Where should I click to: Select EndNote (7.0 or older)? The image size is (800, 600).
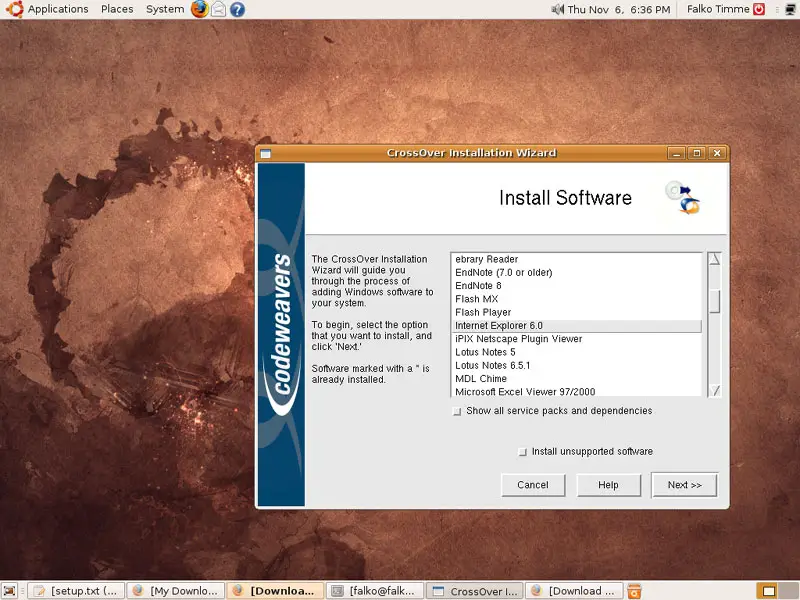[x=577, y=272]
